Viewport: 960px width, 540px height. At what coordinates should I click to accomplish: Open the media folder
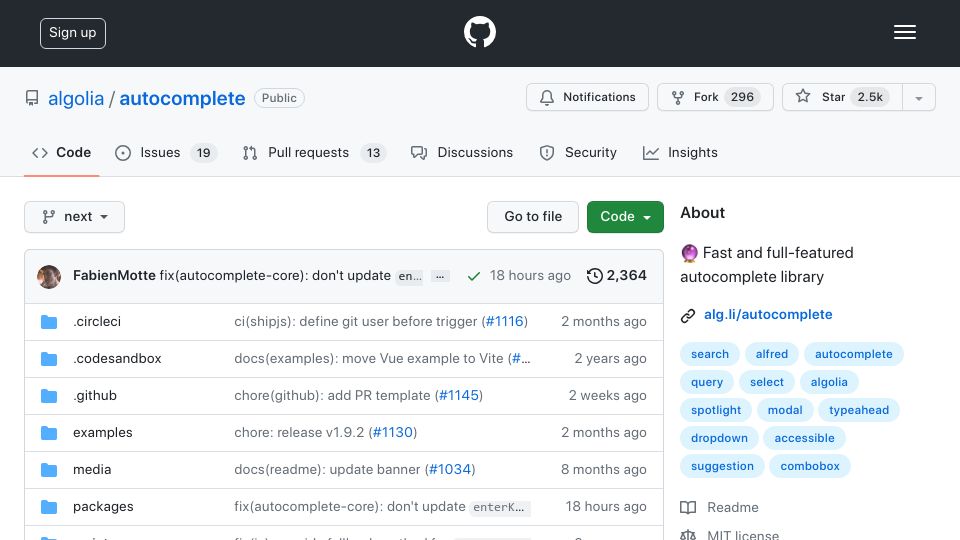click(92, 470)
